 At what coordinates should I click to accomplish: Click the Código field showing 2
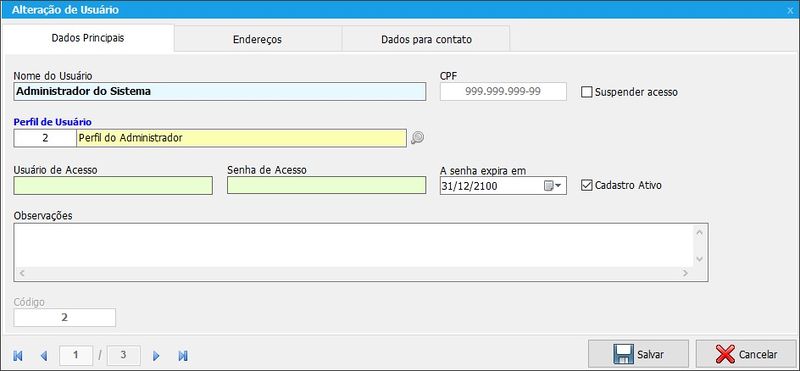click(x=65, y=317)
